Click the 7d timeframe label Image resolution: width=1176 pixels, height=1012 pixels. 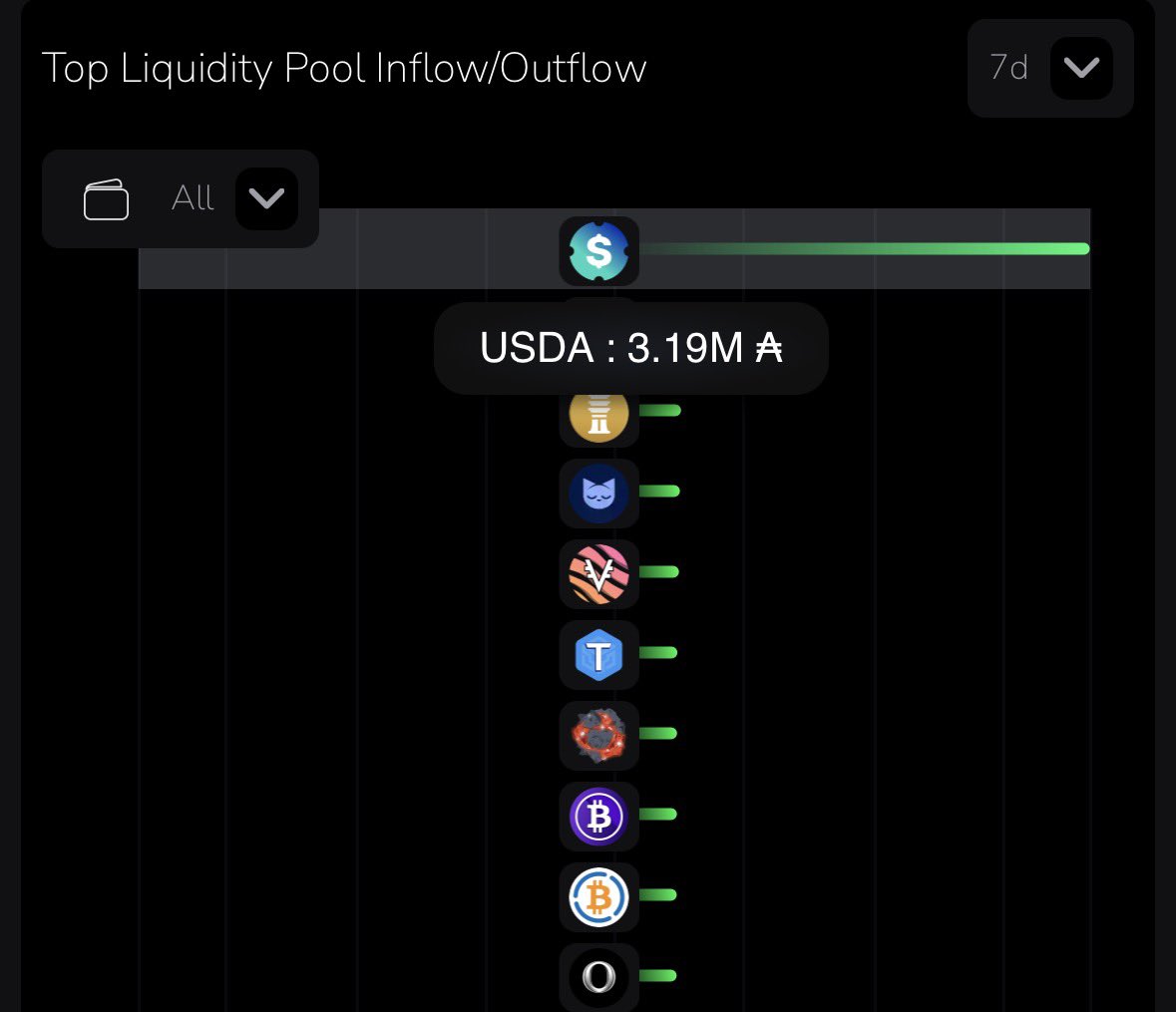[x=1008, y=68]
